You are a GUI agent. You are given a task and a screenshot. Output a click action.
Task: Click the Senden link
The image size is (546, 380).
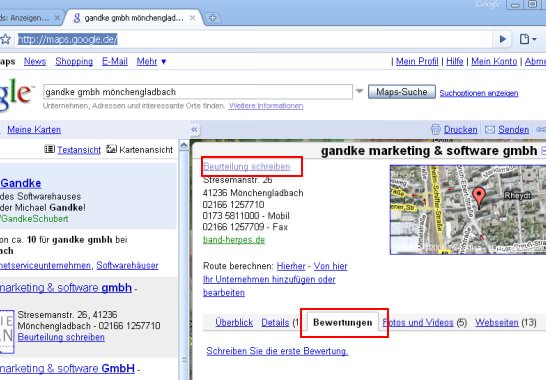point(514,130)
